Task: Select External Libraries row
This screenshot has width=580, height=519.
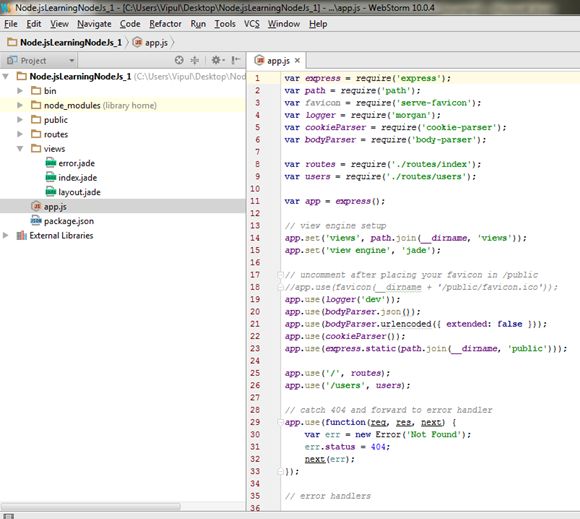Action: pyautogui.click(x=122, y=236)
